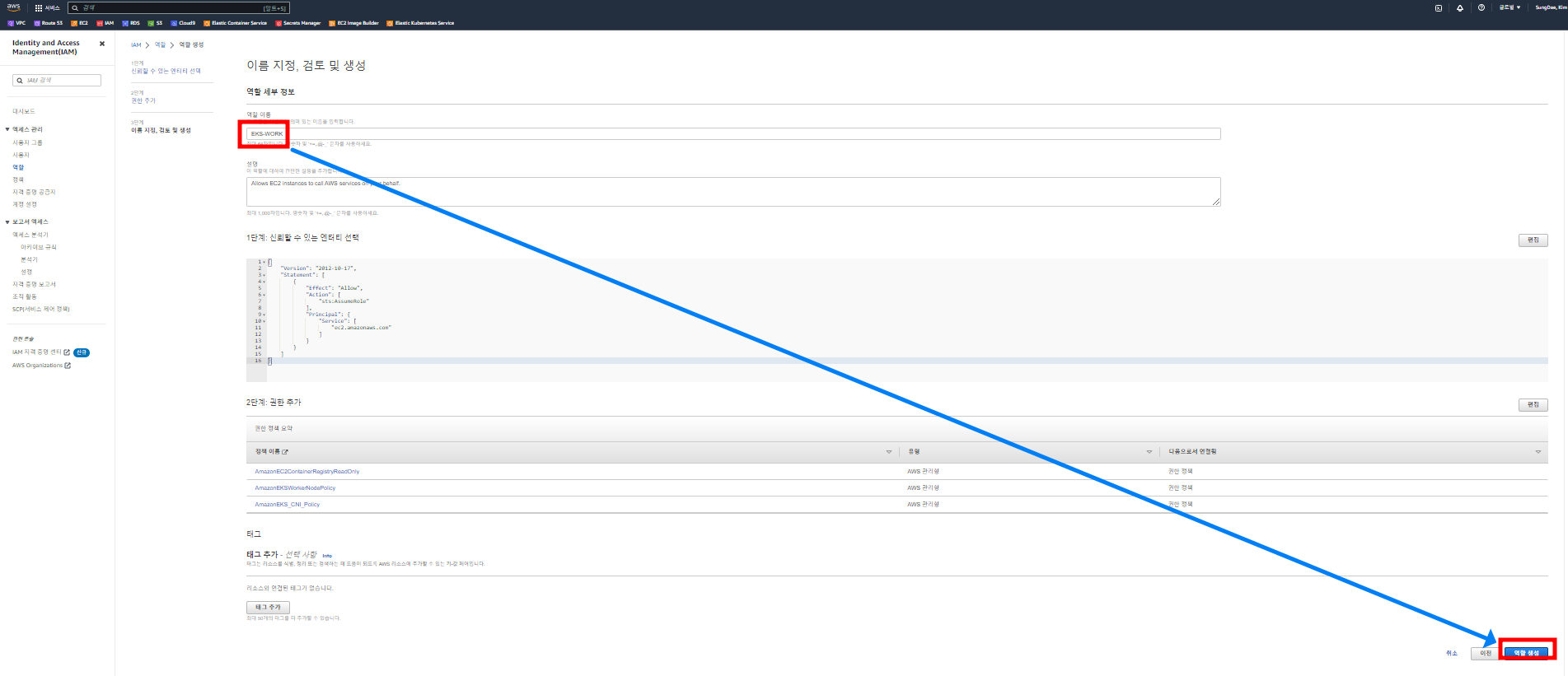1568x676 pixels.
Task: Open the Route 53 shortcut
Action: (x=49, y=23)
